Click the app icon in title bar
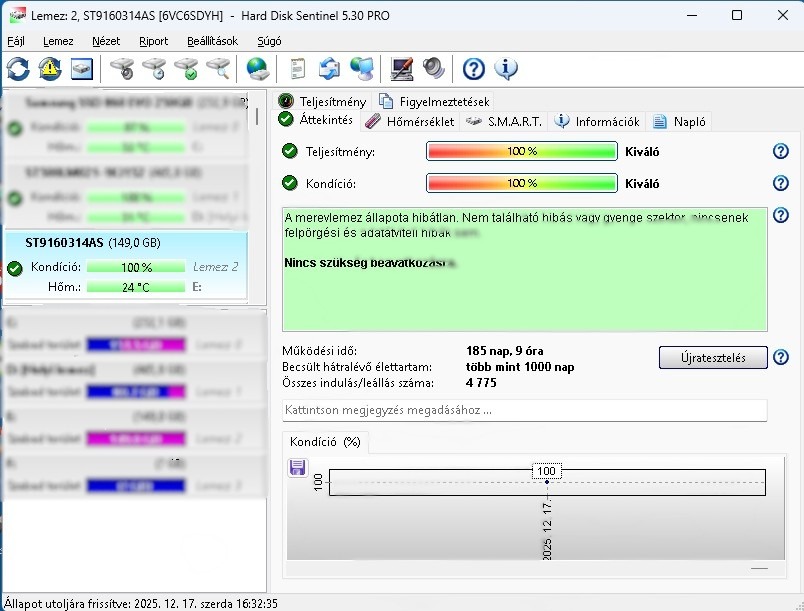Viewport: 804px width, 611px height. coord(17,15)
